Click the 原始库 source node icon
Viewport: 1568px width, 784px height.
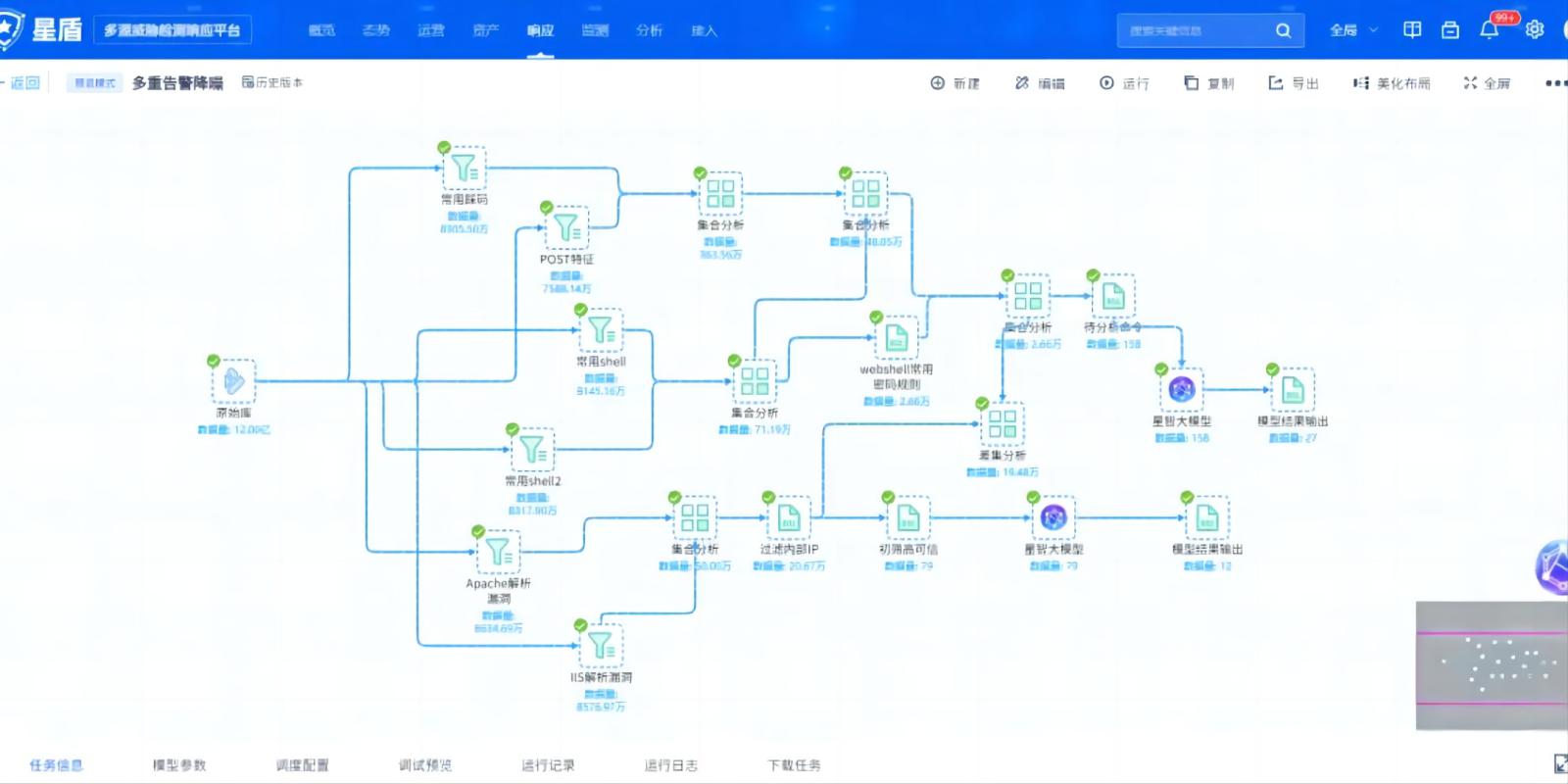[233, 380]
